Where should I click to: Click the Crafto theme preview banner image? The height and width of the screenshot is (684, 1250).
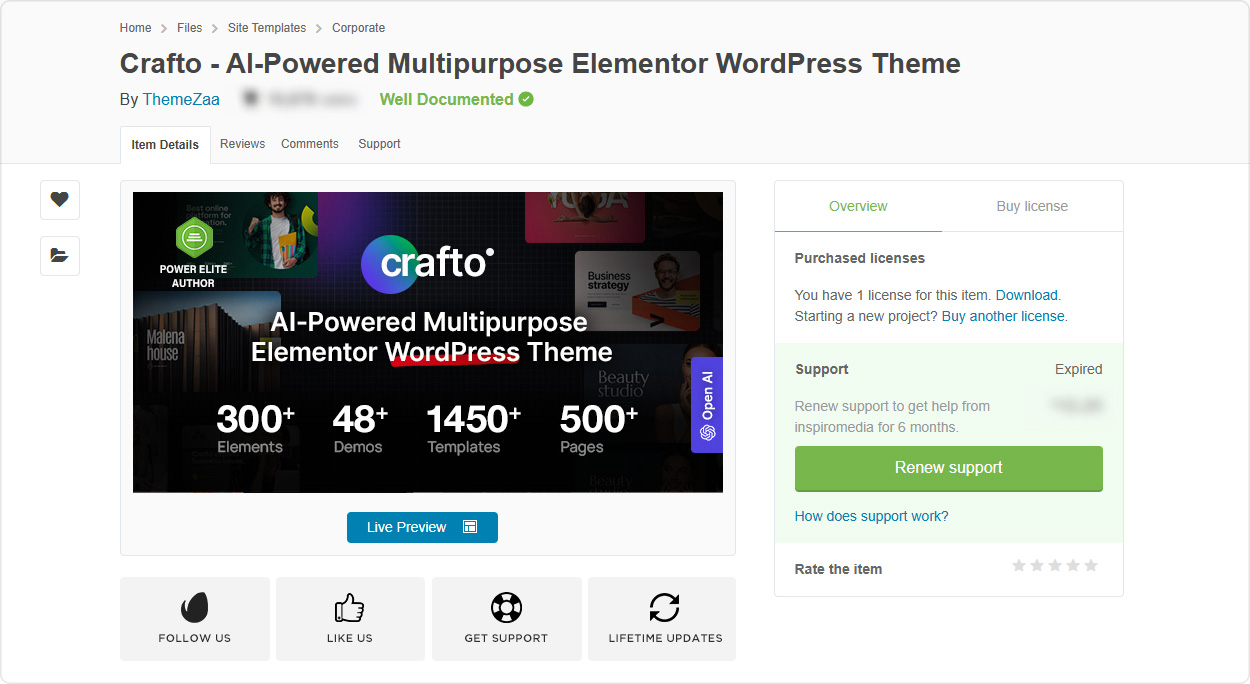(428, 342)
